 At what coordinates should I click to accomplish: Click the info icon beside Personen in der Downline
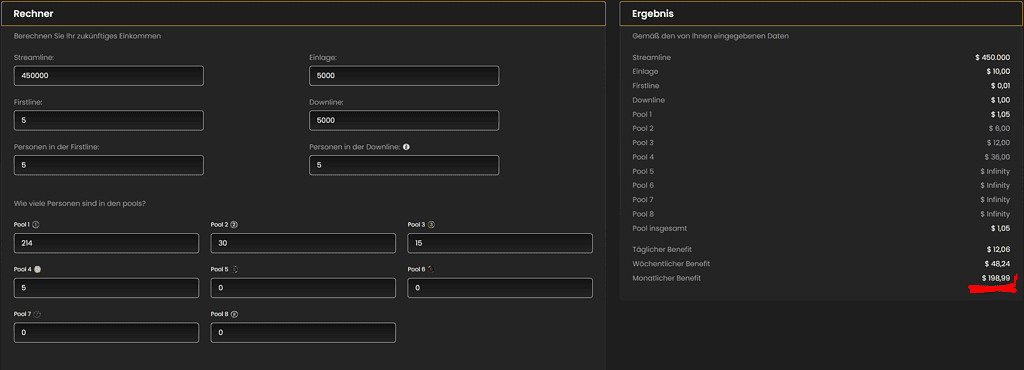pos(406,147)
